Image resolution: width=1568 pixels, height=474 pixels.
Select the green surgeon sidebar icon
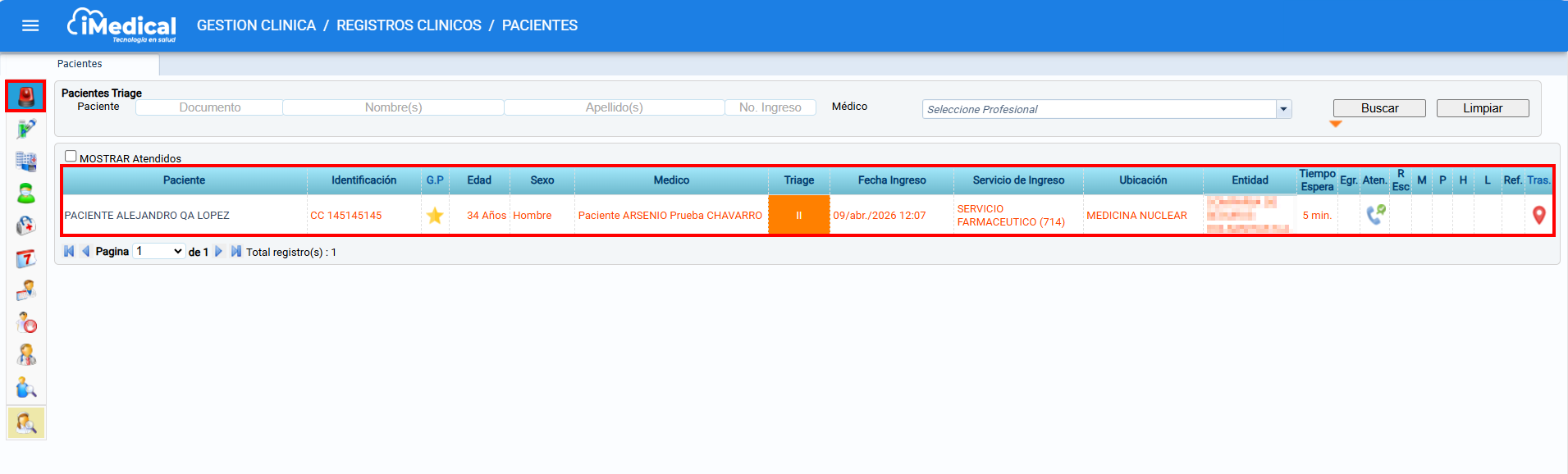tap(26, 194)
